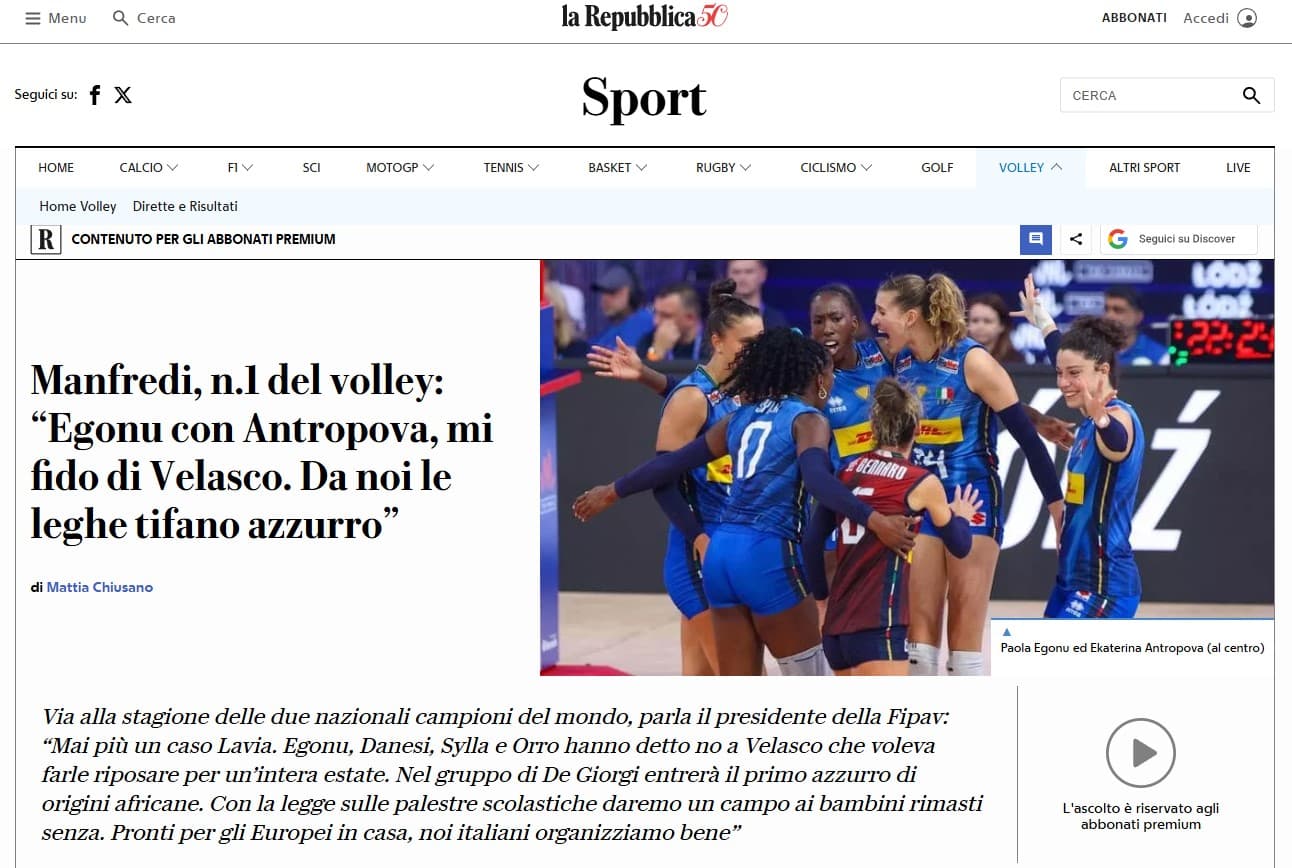Click the share article icon
This screenshot has width=1292, height=868.
click(1076, 239)
